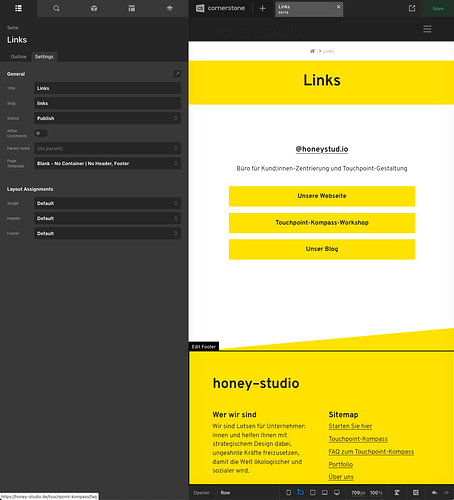Switch to tablet preview size
Viewport: 454px width, 500px height.
coord(313,492)
